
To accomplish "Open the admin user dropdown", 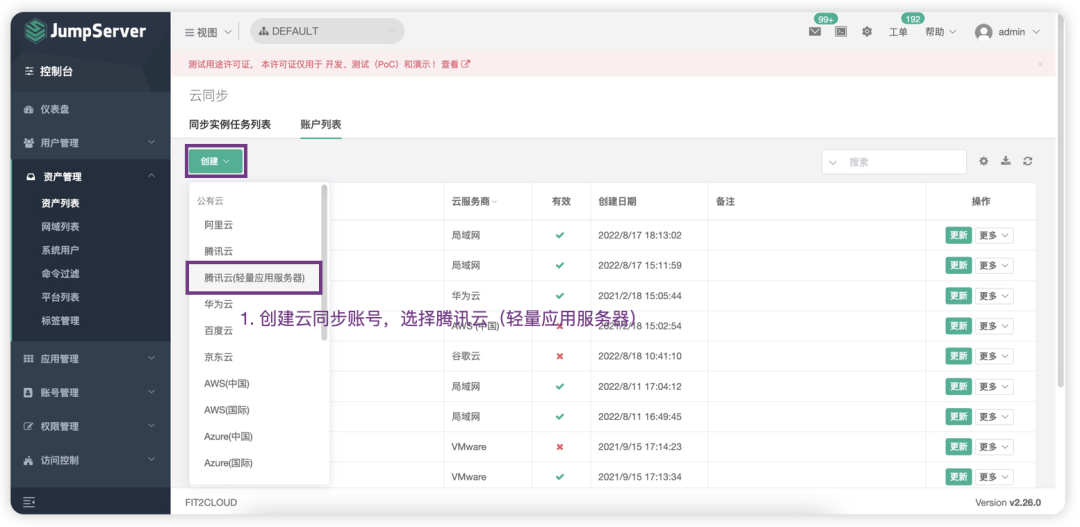I will [x=1019, y=32].
